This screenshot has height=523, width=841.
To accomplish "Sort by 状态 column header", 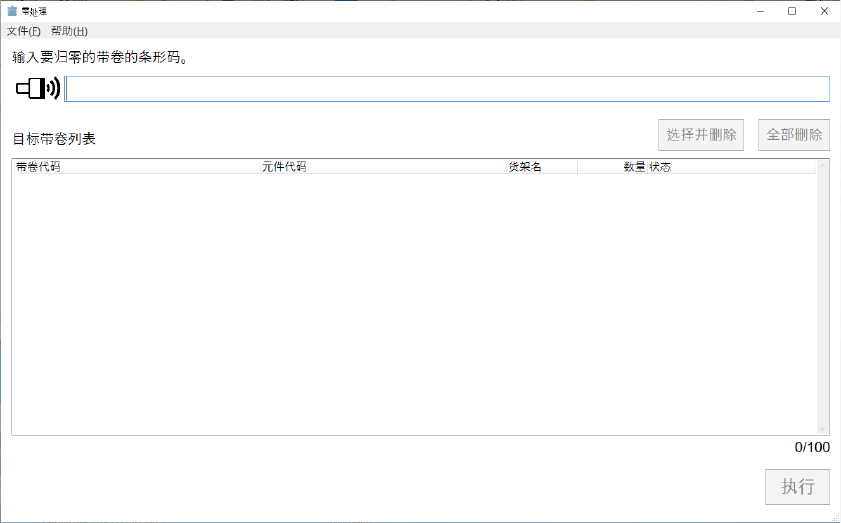I will (x=731, y=167).
